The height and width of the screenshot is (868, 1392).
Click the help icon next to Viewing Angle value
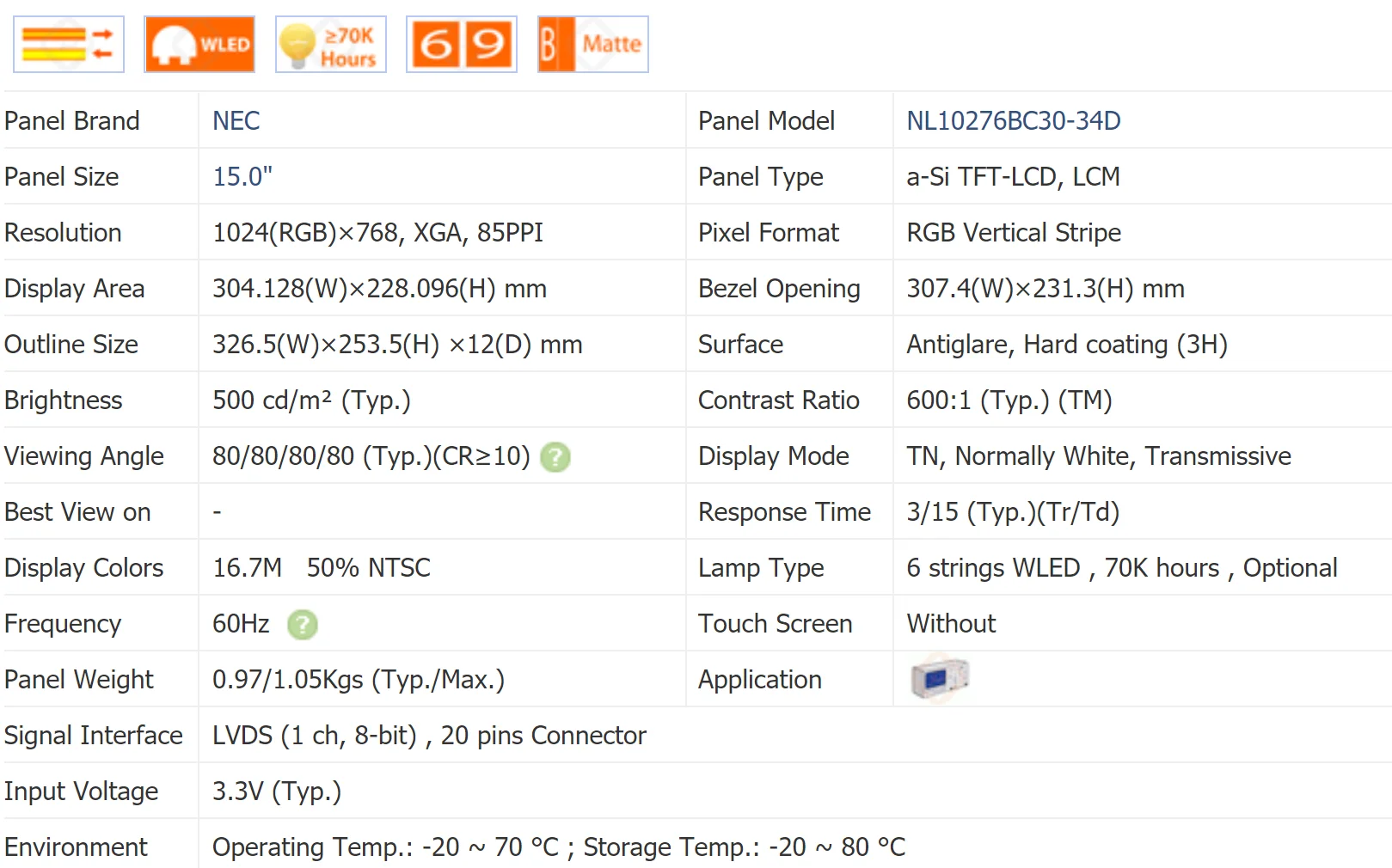555,457
